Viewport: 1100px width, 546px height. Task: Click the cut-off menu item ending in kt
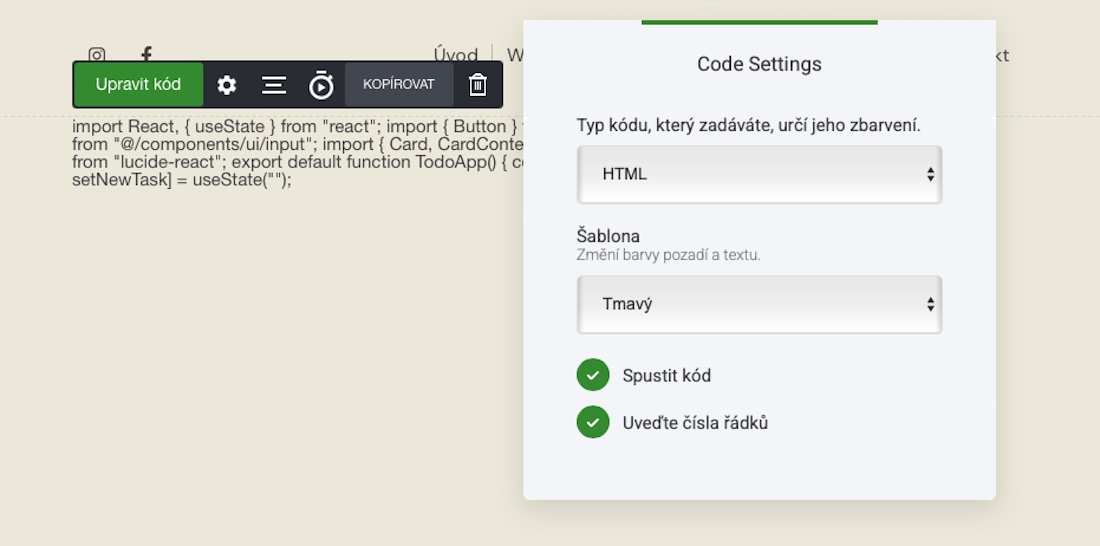coord(1001,55)
